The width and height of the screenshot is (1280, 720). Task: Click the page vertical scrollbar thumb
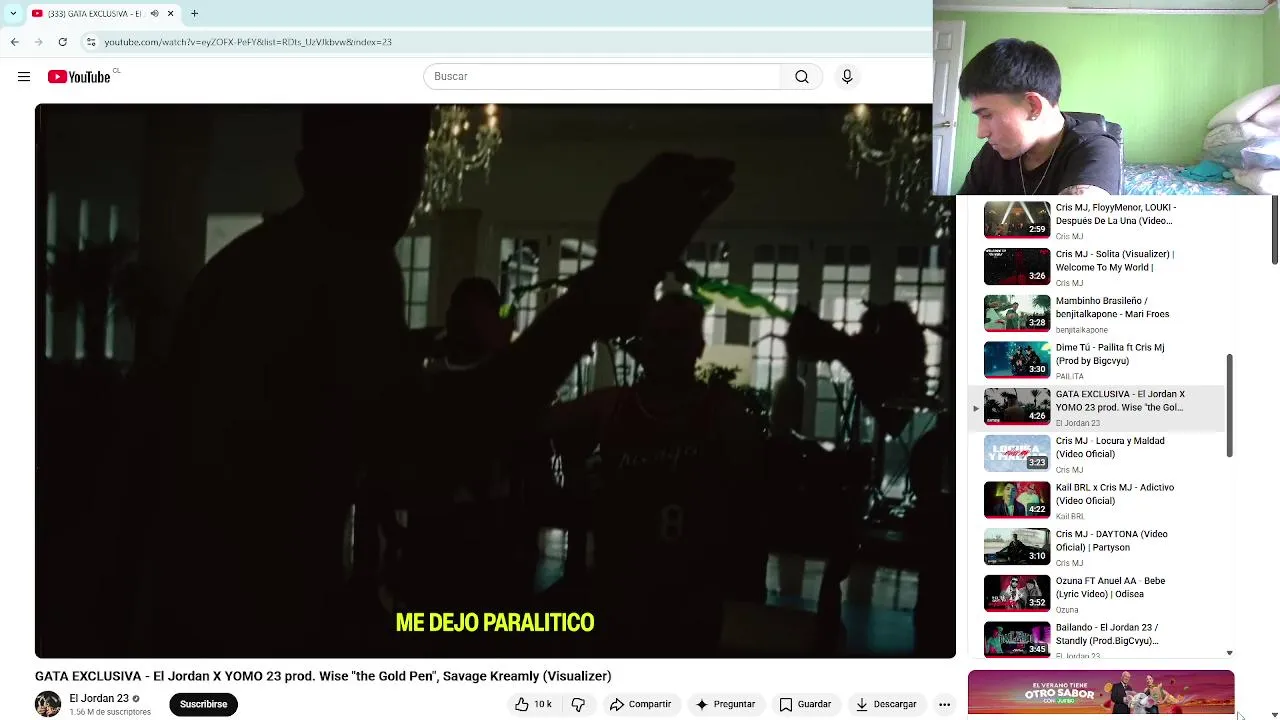coord(1275,230)
